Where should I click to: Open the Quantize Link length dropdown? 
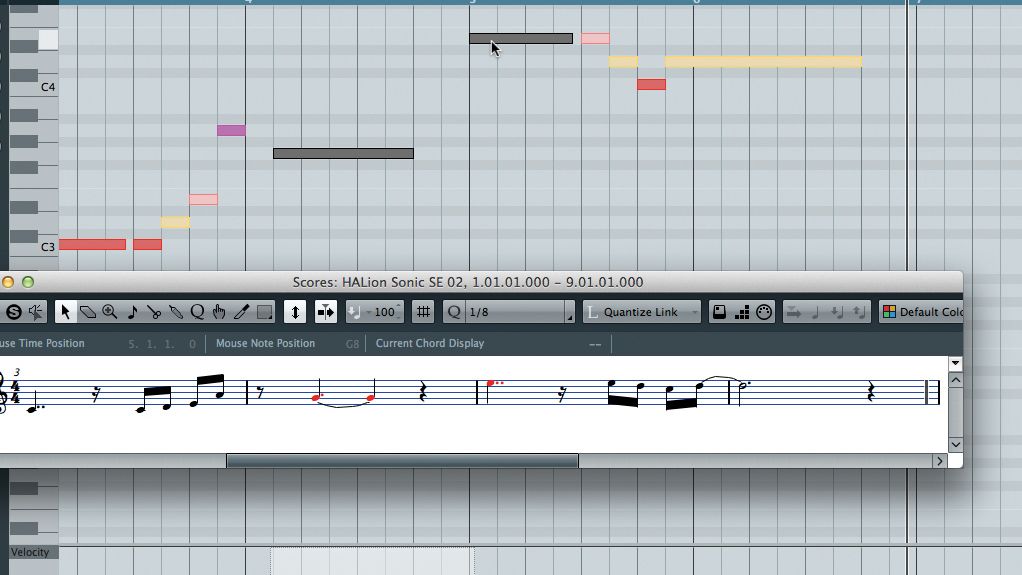pos(695,312)
